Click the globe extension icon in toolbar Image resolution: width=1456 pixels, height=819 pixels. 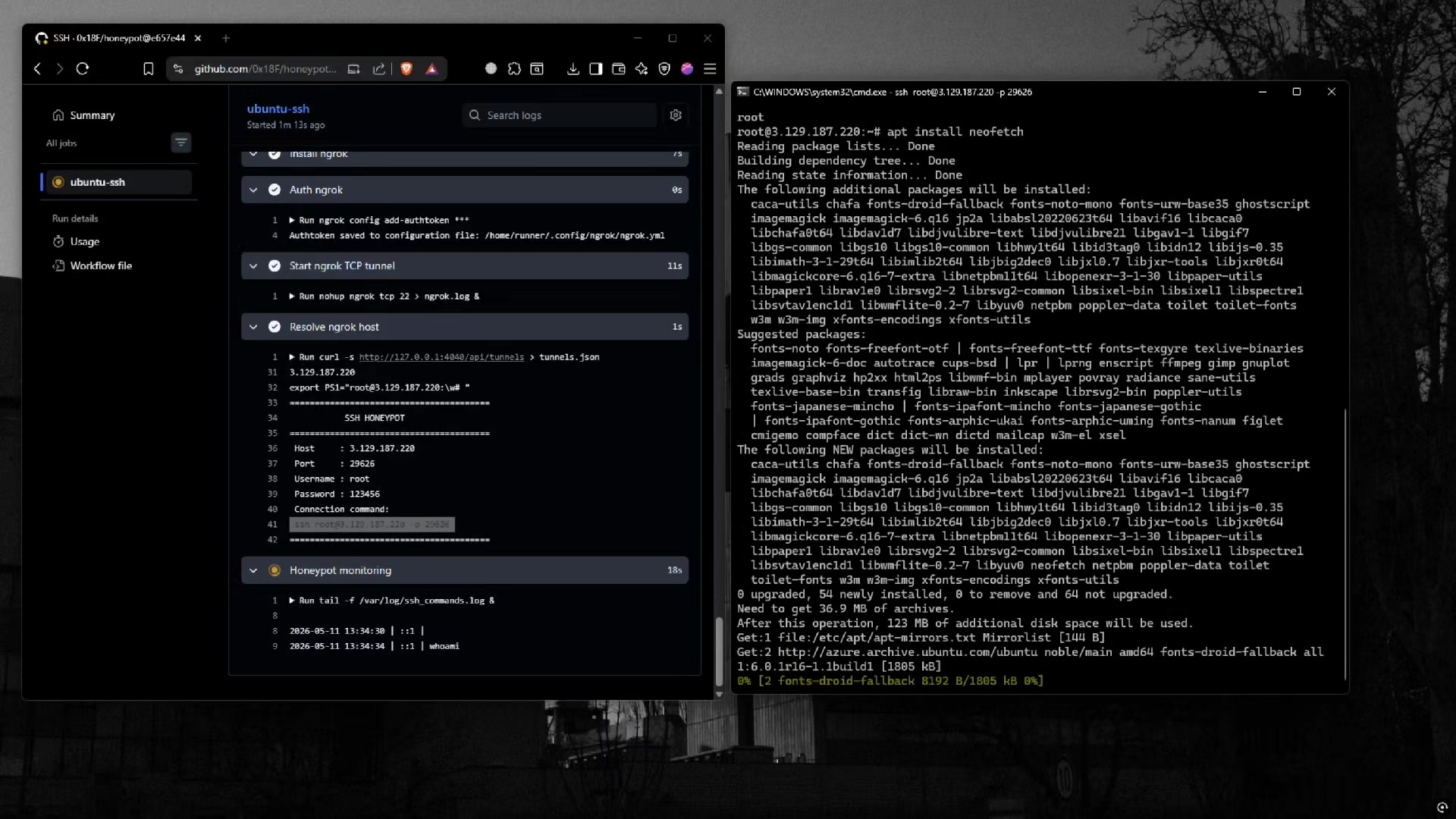(x=491, y=69)
